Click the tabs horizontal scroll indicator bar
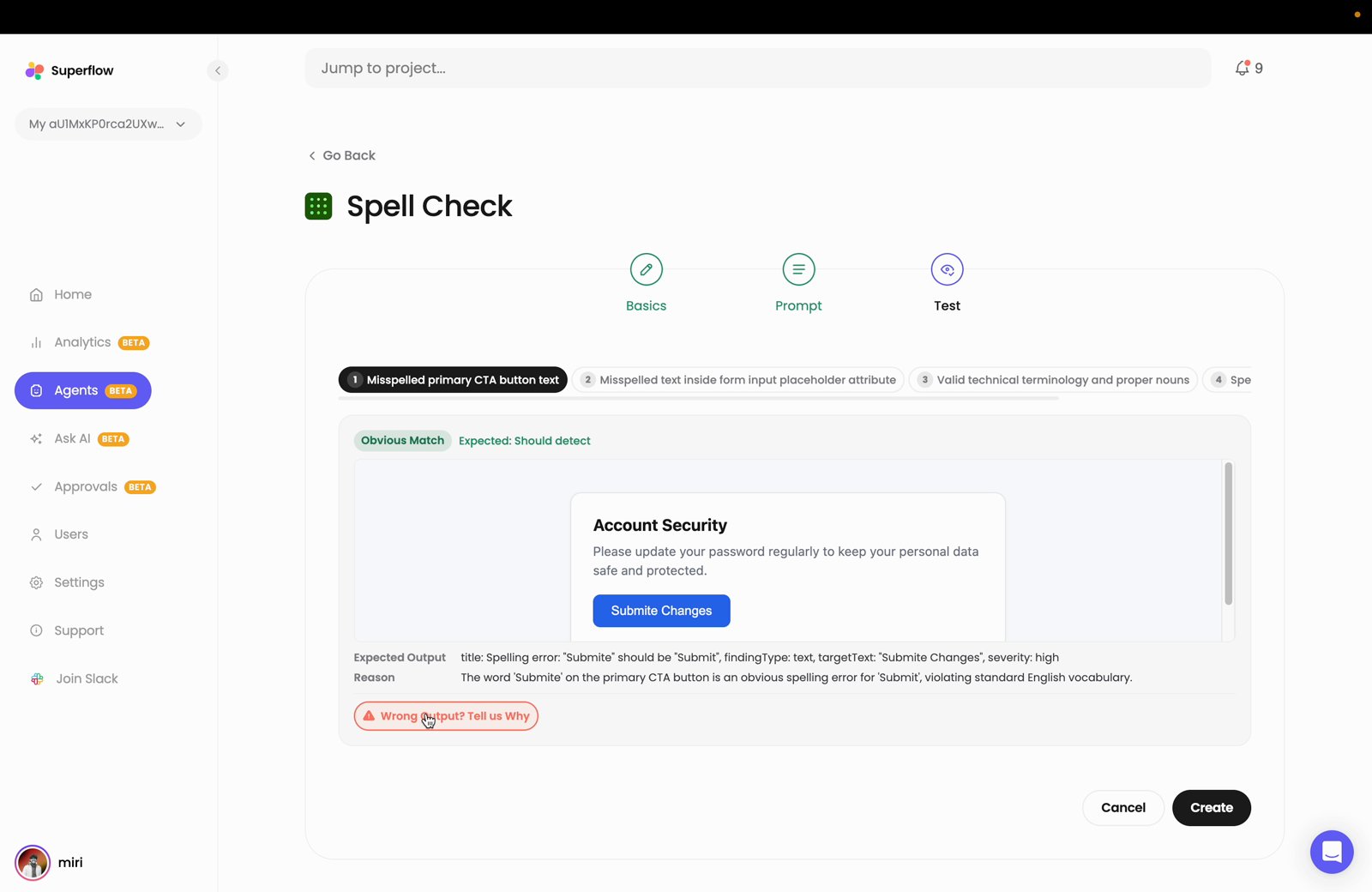This screenshot has height=892, width=1372. coord(699,398)
